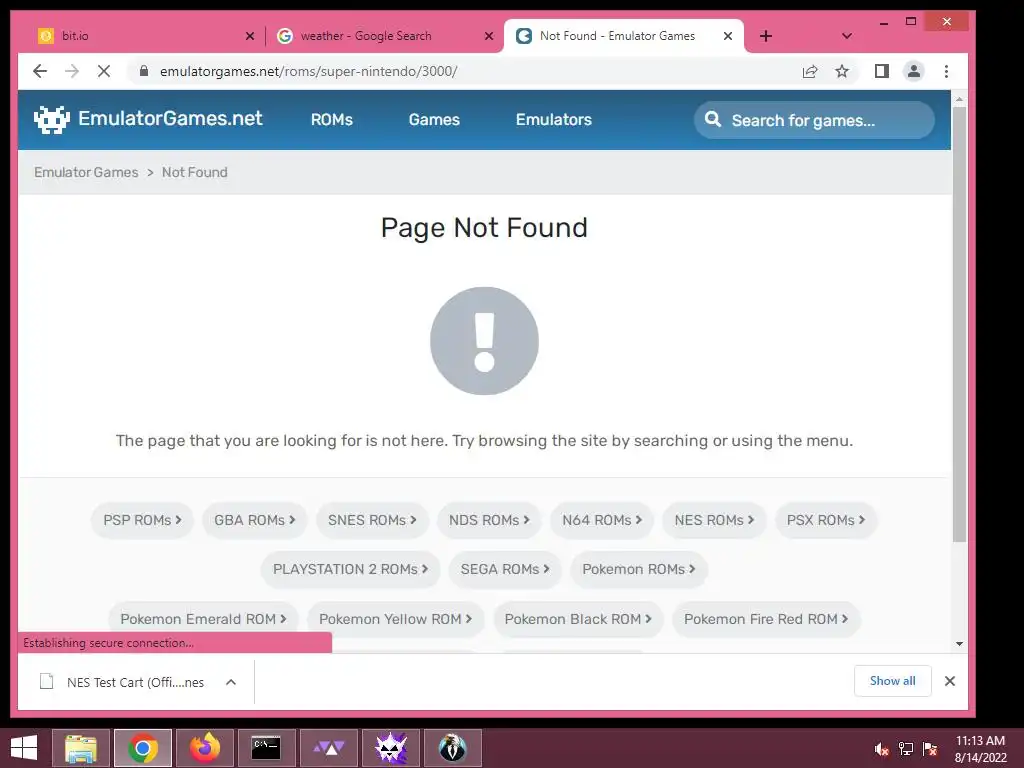Click the Not Found breadcrumb
Viewport: 1024px width, 768px height.
click(x=195, y=172)
